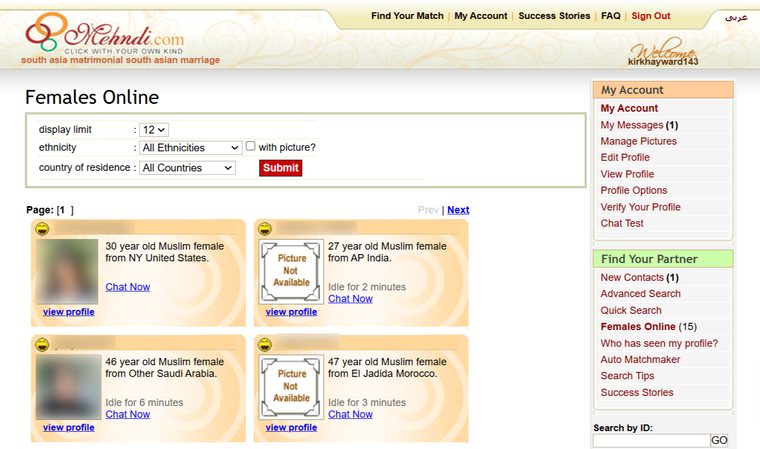Open Find Your Match in top menu
This screenshot has height=449, width=760.
click(x=407, y=16)
